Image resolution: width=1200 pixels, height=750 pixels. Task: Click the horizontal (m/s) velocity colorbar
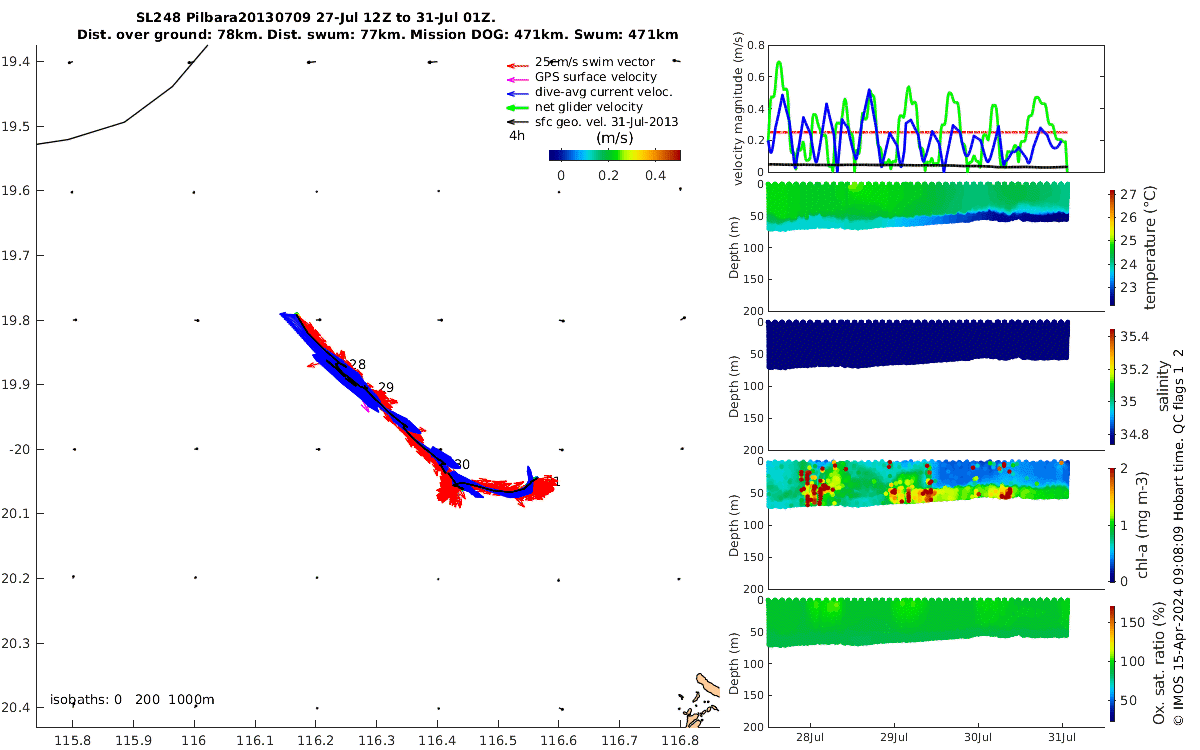tap(615, 155)
